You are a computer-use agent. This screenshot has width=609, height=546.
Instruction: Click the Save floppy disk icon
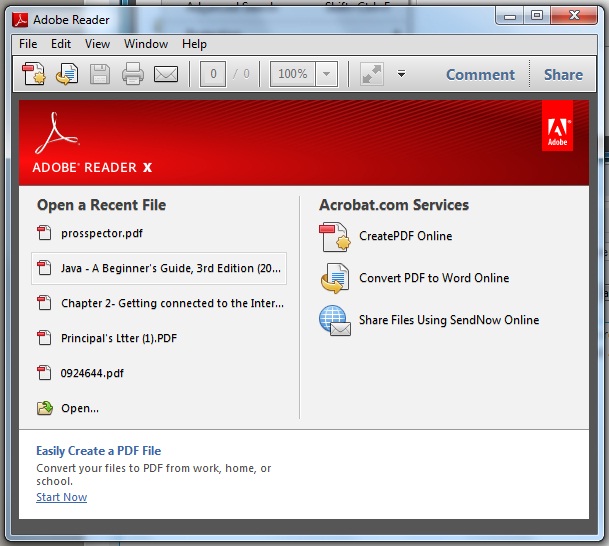(99, 74)
